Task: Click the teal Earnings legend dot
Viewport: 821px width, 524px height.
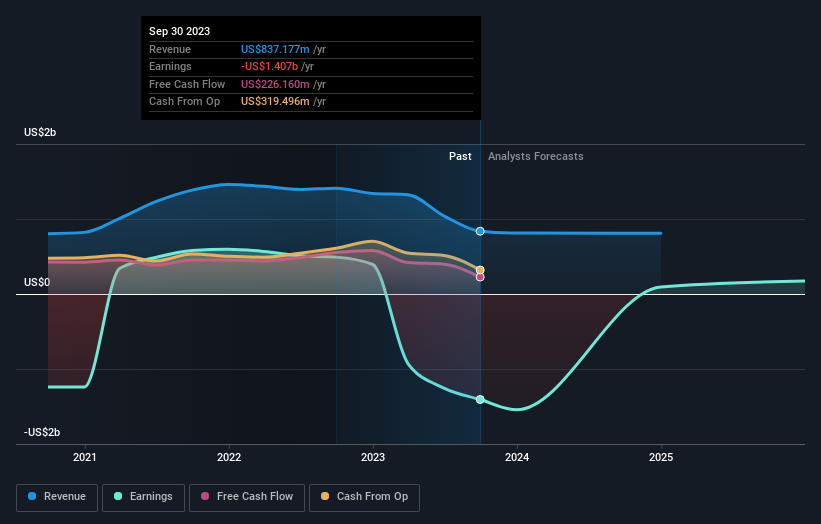Action: click(118, 496)
